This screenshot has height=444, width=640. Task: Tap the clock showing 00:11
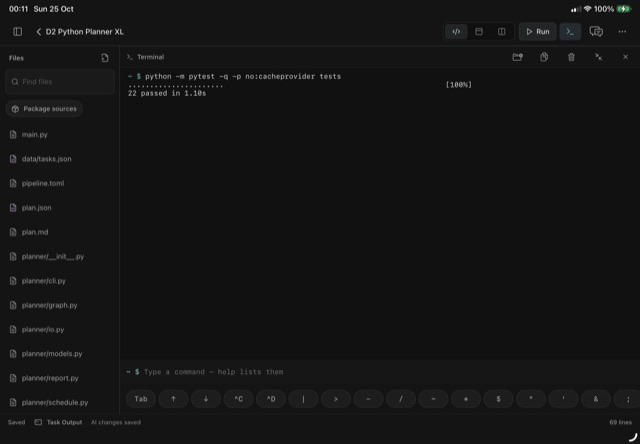coord(18,9)
